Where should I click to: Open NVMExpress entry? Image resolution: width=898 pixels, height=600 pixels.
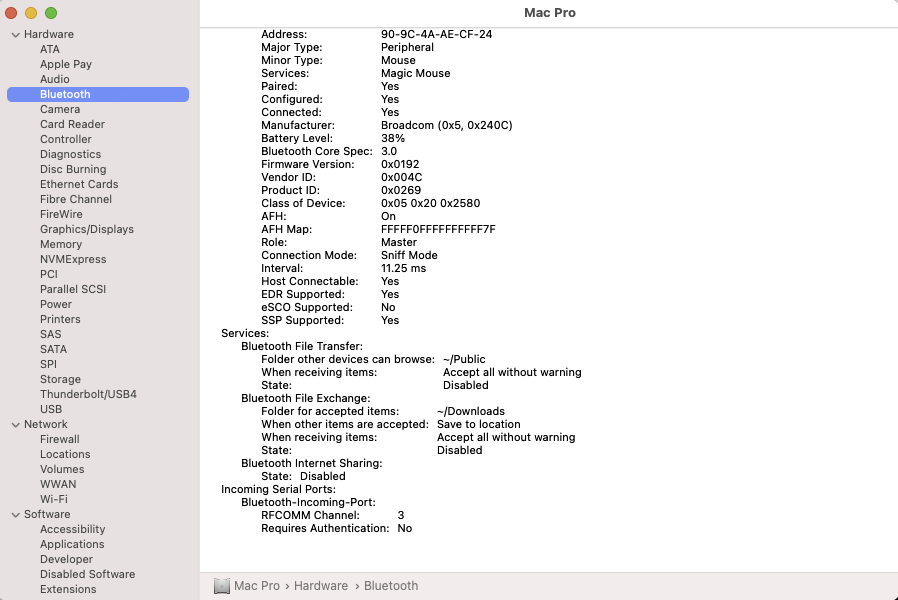coord(73,259)
